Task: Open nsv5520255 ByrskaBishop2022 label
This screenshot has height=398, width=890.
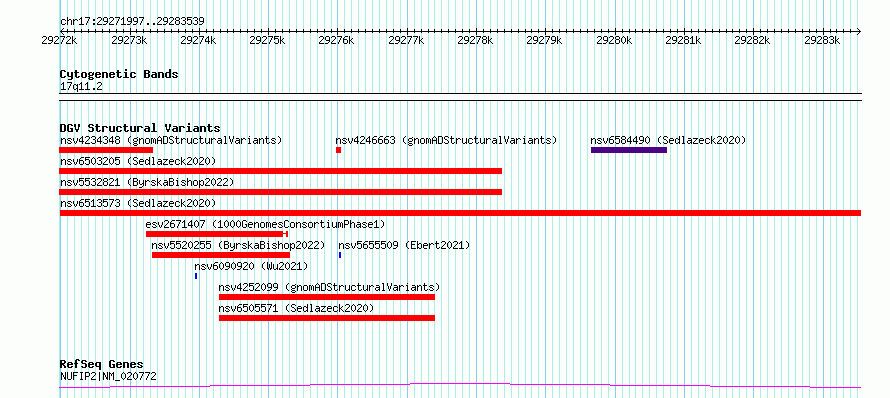Action: (238, 245)
